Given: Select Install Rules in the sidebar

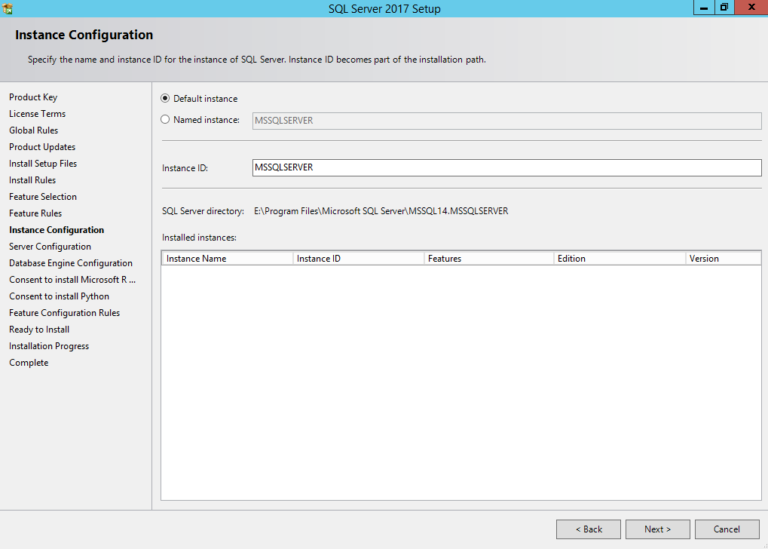Looking at the screenshot, I should pos(32,180).
